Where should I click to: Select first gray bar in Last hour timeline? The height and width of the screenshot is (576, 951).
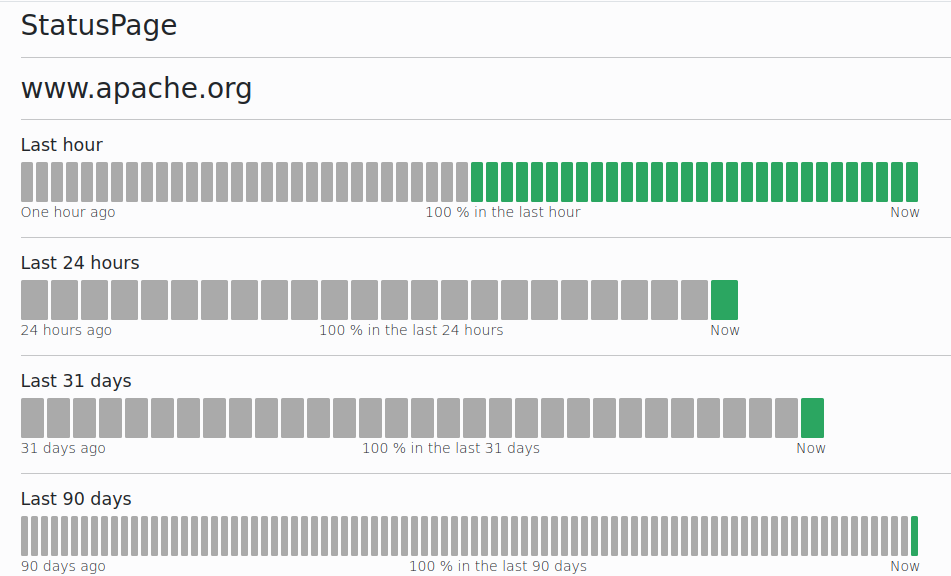(27, 182)
